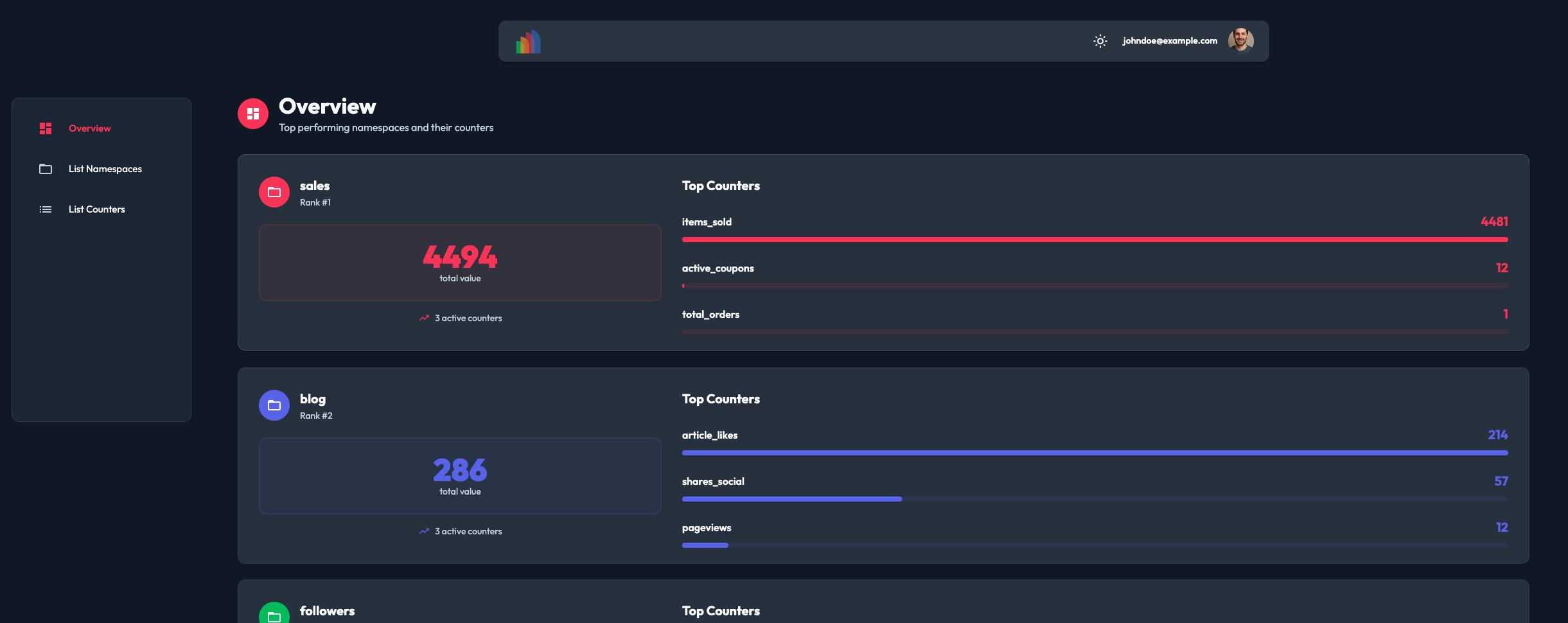The width and height of the screenshot is (1568, 623).
Task: Open the user avatar profile picture
Action: 1240,40
